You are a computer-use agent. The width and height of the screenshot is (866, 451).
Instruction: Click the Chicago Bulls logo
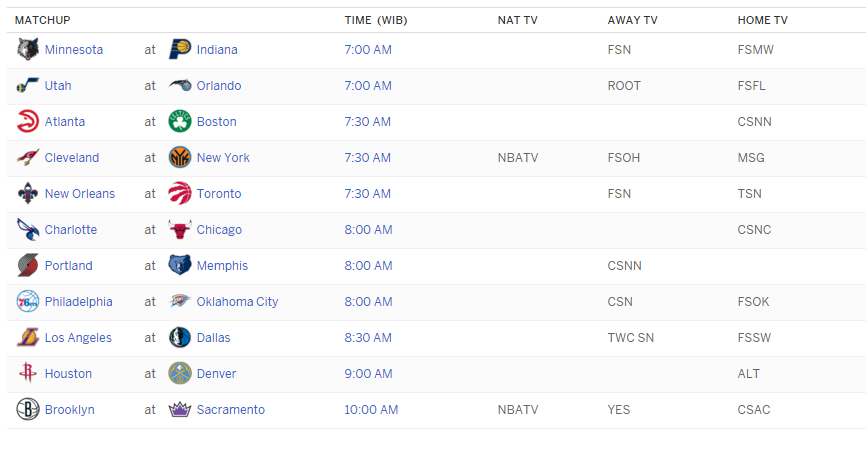[x=180, y=230]
